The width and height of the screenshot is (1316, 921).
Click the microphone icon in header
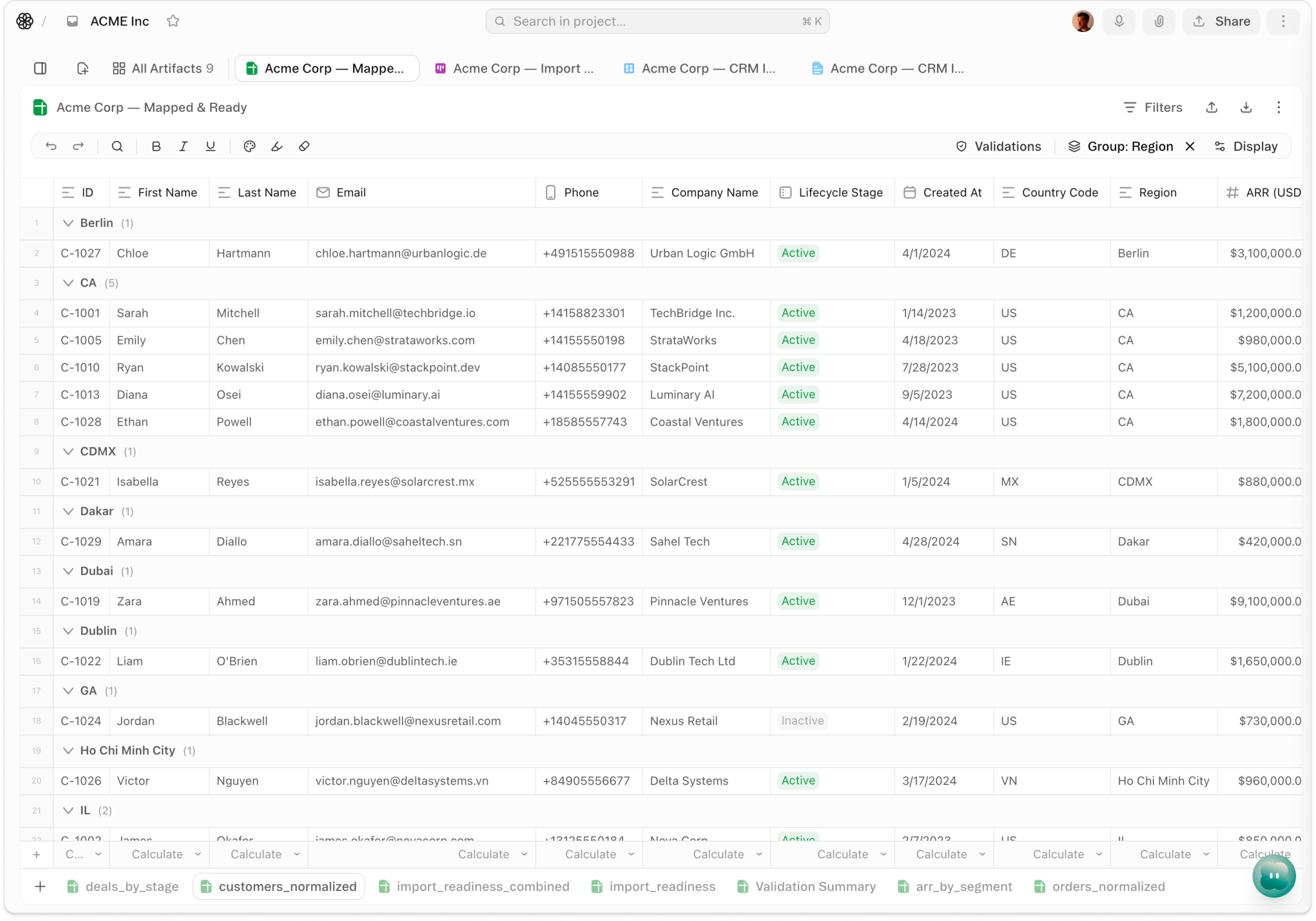(1119, 21)
